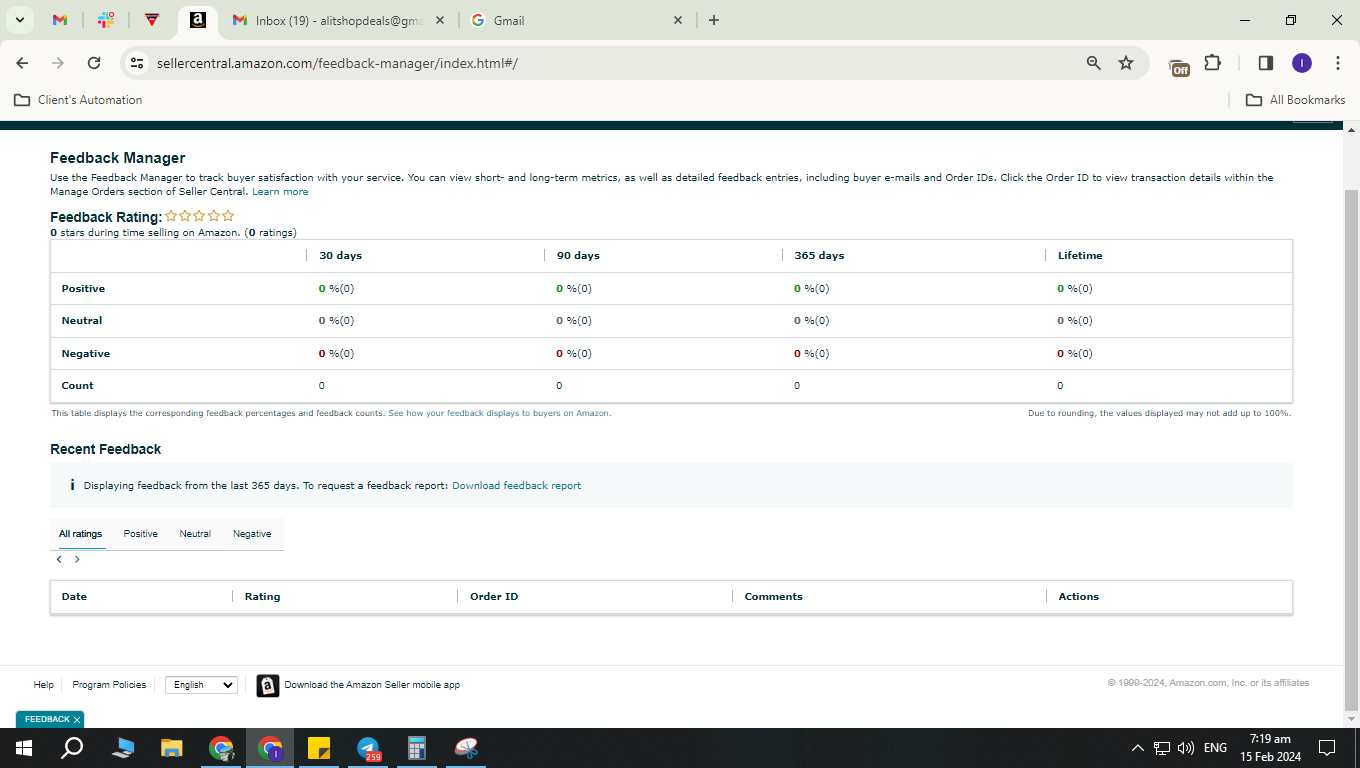Expand the tab search dropdown
This screenshot has width=1360, height=768.
tap(19, 20)
